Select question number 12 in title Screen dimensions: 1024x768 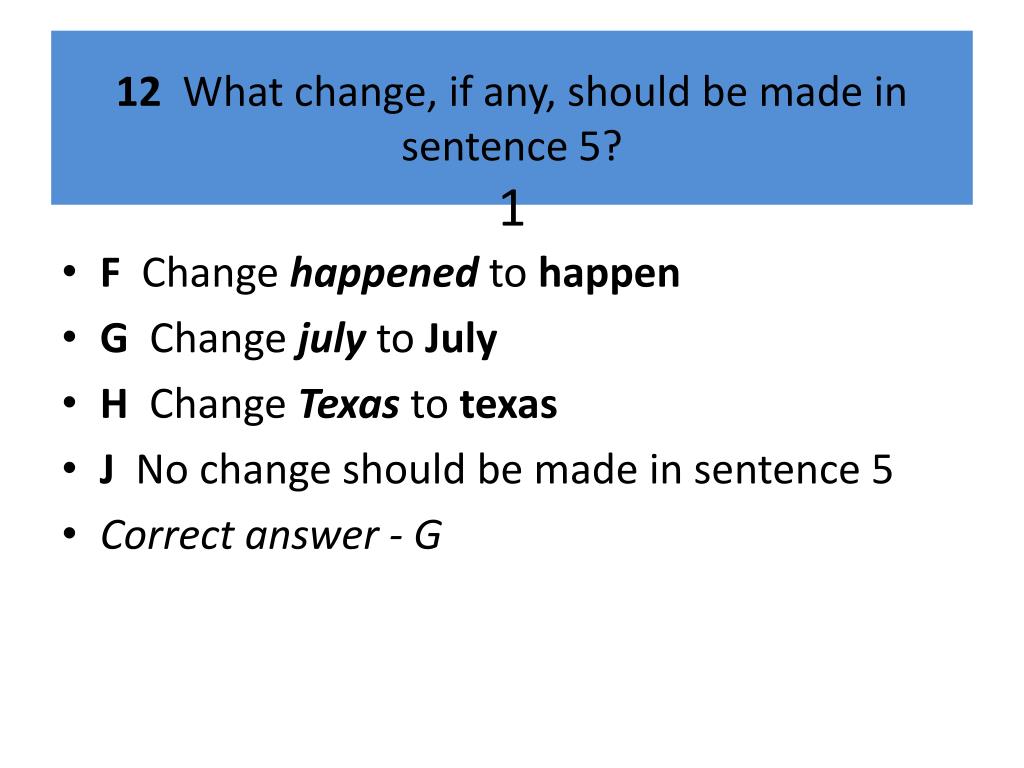click(138, 92)
